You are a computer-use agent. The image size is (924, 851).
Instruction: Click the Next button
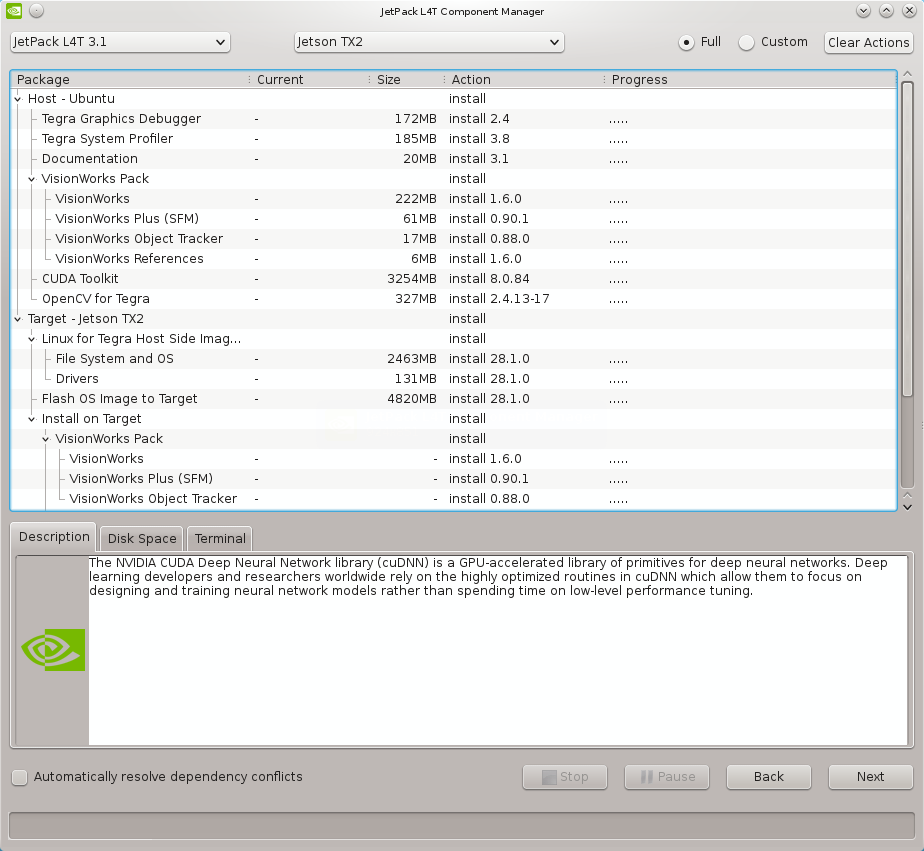[870, 776]
